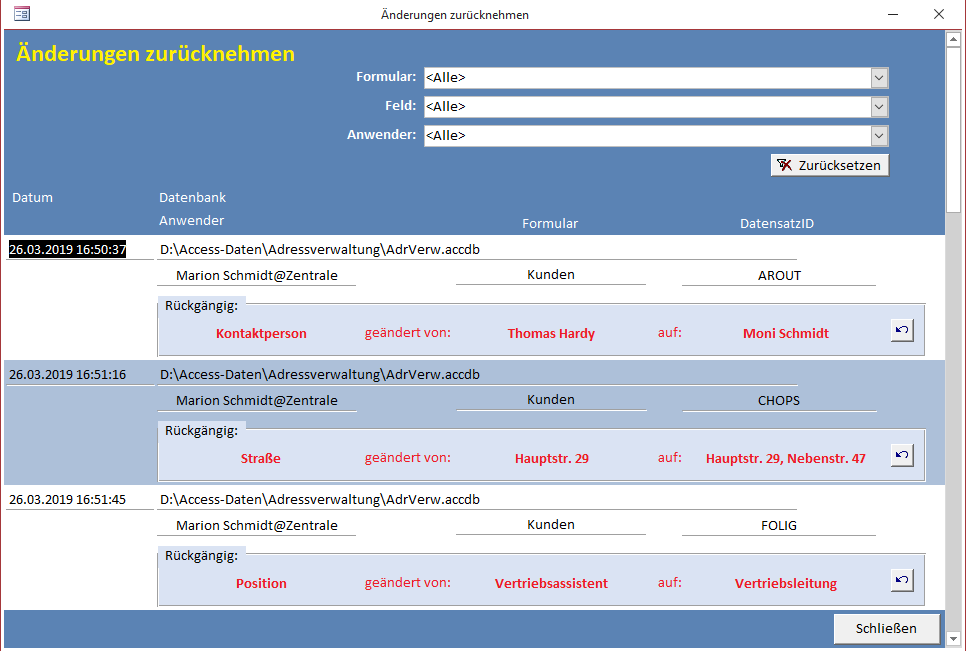This screenshot has width=966, height=651.
Task: Click new value Vertriebsleitung
Action: [x=786, y=583]
